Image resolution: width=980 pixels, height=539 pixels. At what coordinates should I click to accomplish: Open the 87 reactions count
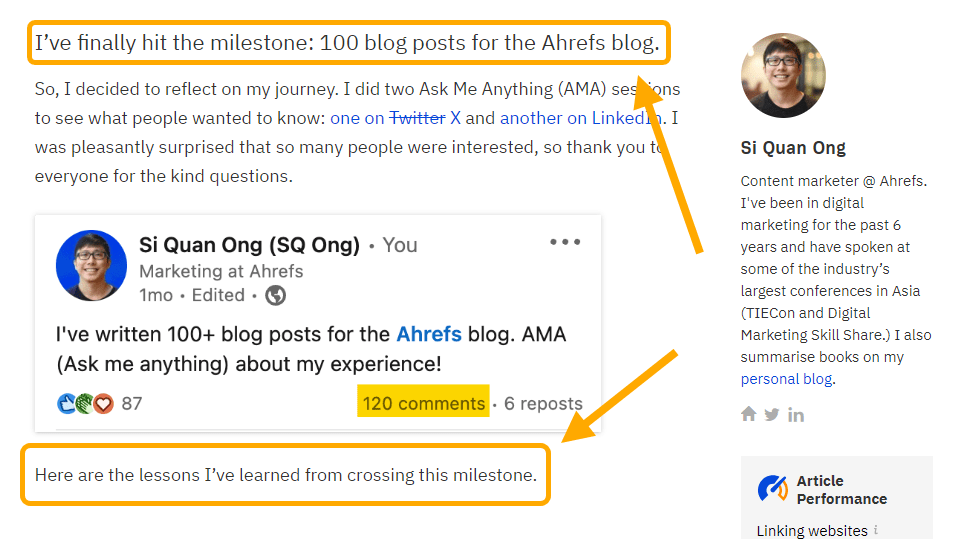[x=132, y=404]
